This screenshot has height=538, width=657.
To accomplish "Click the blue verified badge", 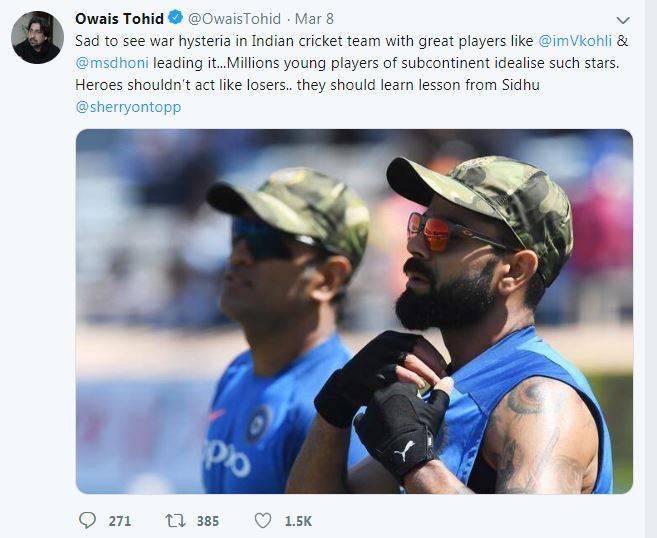I will coord(174,19).
